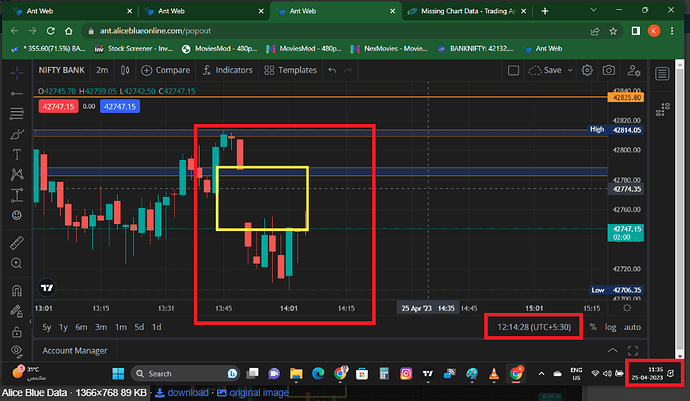The height and width of the screenshot is (401, 690).
Task: Click the blue 42747.15 buy button
Action: pos(120,107)
